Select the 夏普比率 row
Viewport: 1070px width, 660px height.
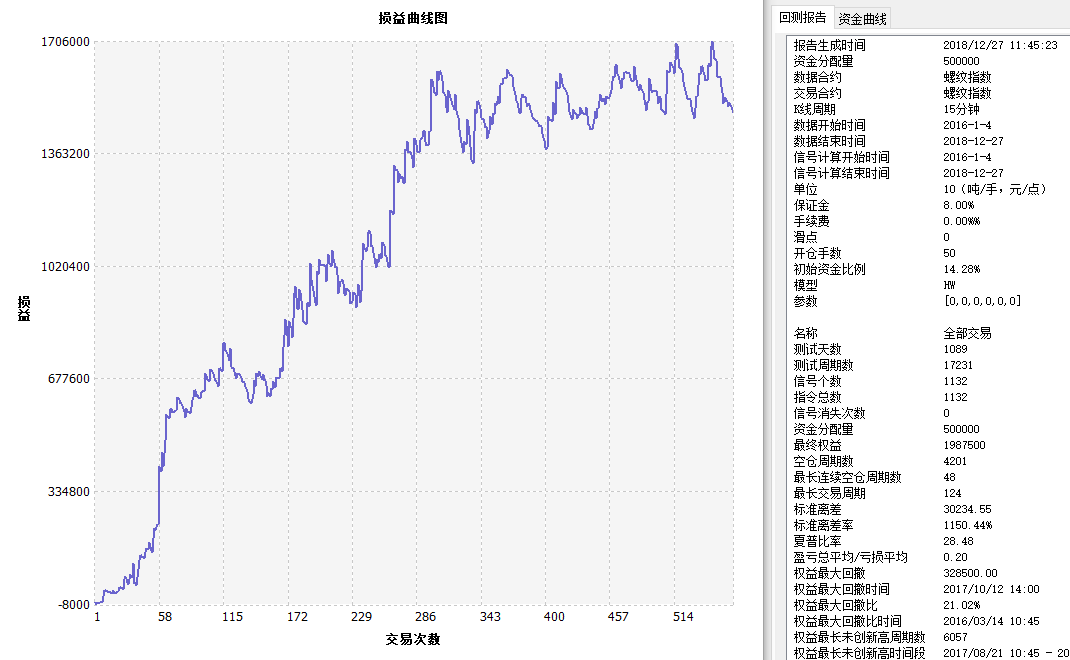coord(817,541)
